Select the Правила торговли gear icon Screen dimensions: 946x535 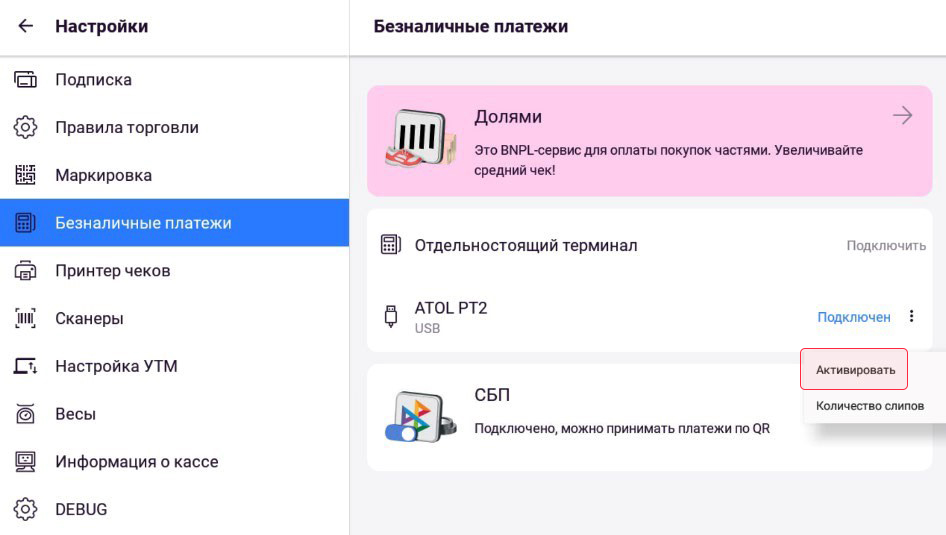[x=25, y=127]
